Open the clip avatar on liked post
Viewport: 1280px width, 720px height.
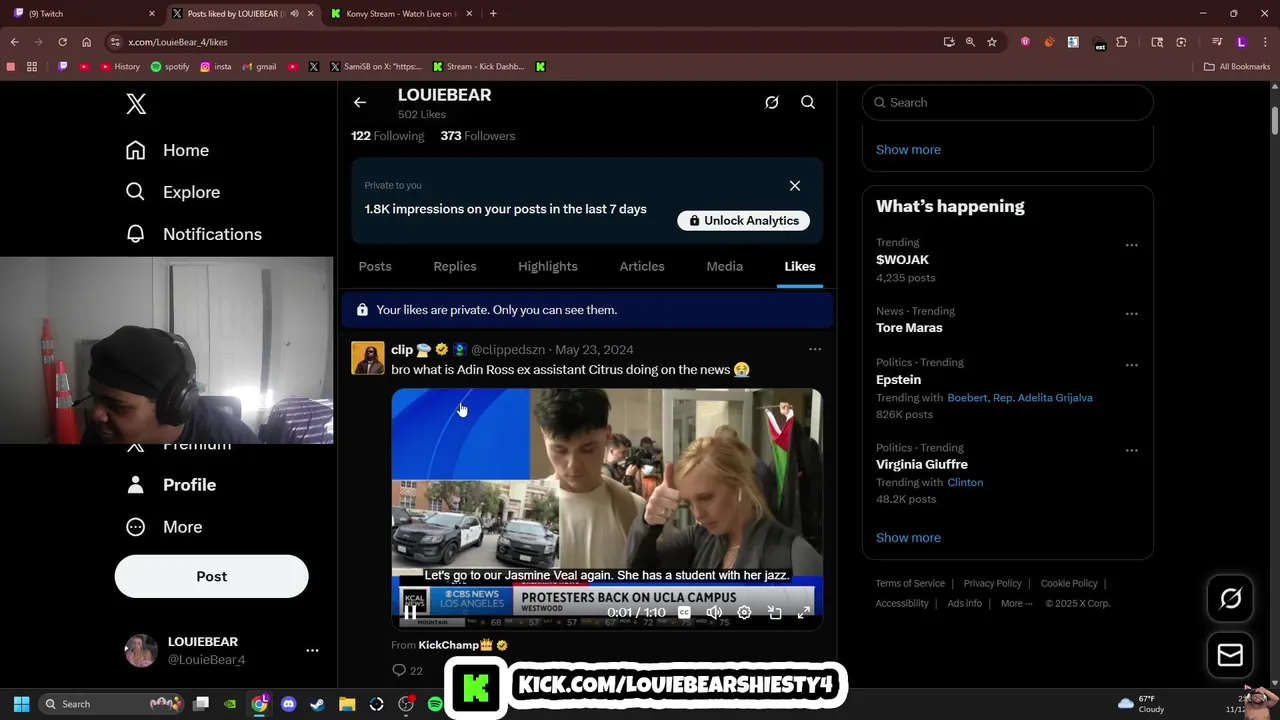pos(368,358)
